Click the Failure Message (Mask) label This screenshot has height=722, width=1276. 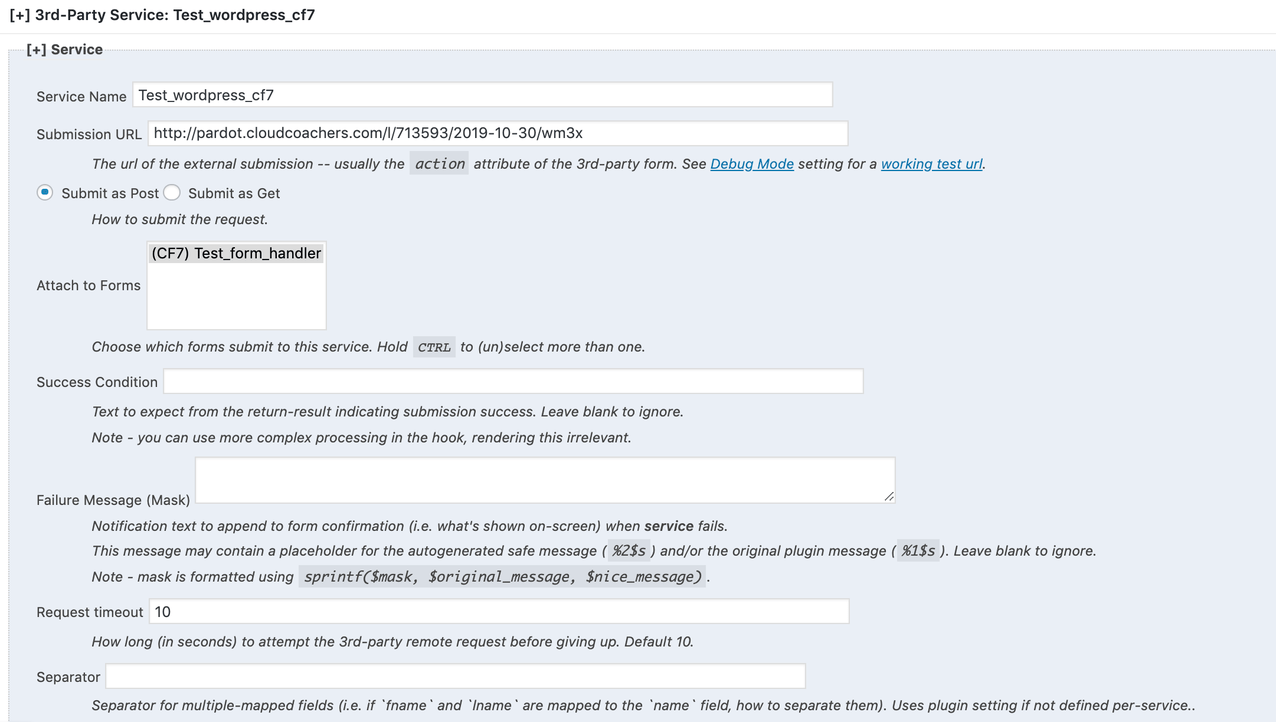point(113,500)
